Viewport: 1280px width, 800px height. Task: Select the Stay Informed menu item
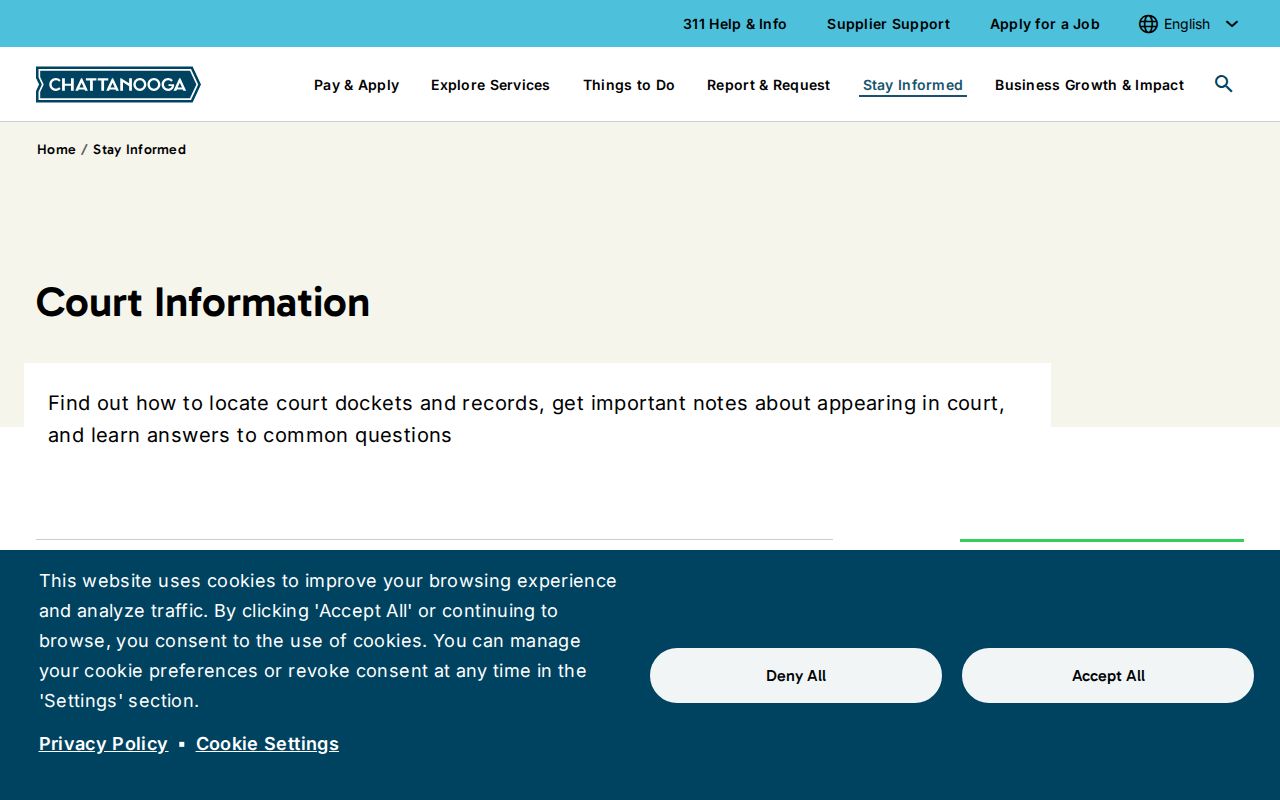(913, 85)
